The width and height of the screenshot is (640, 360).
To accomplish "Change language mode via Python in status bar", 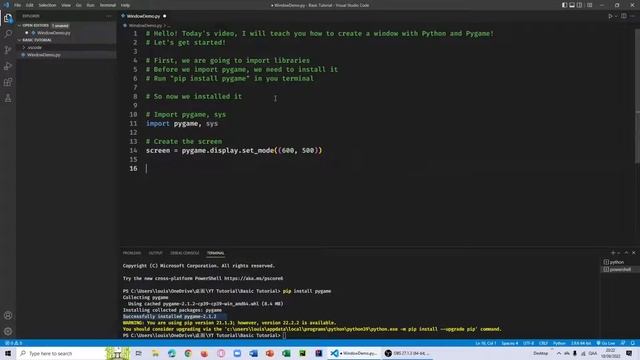I will pos(559,343).
